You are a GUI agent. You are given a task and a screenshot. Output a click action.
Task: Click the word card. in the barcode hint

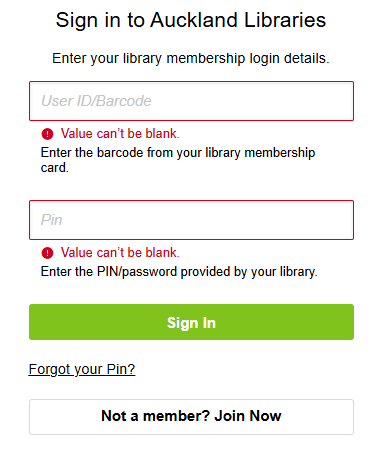tap(55, 168)
